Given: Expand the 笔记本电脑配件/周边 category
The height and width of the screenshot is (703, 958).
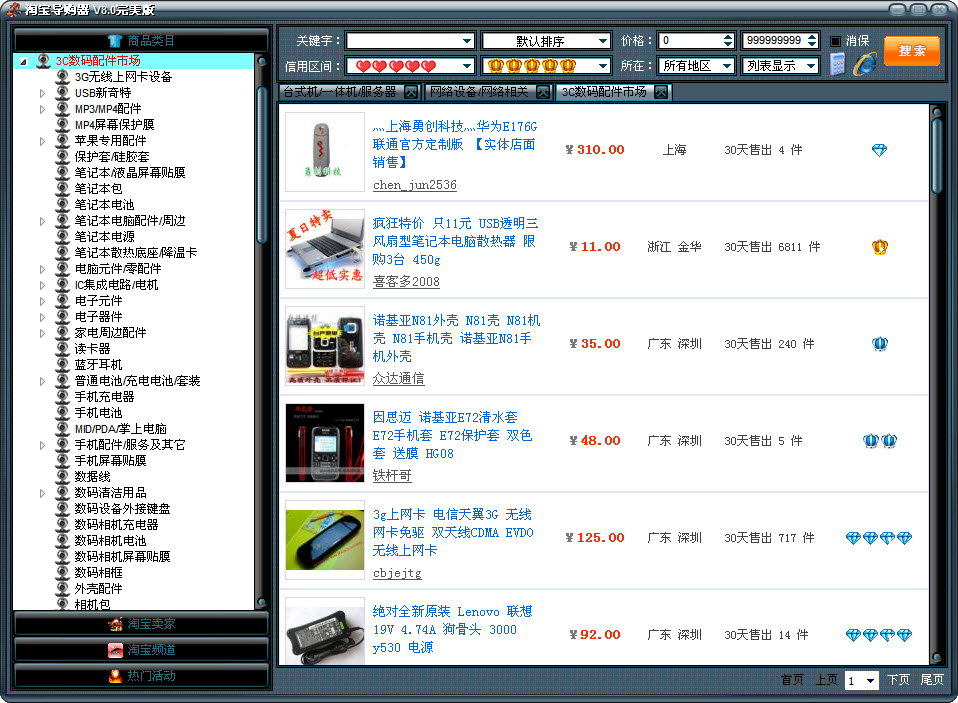Looking at the screenshot, I should coord(42,221).
